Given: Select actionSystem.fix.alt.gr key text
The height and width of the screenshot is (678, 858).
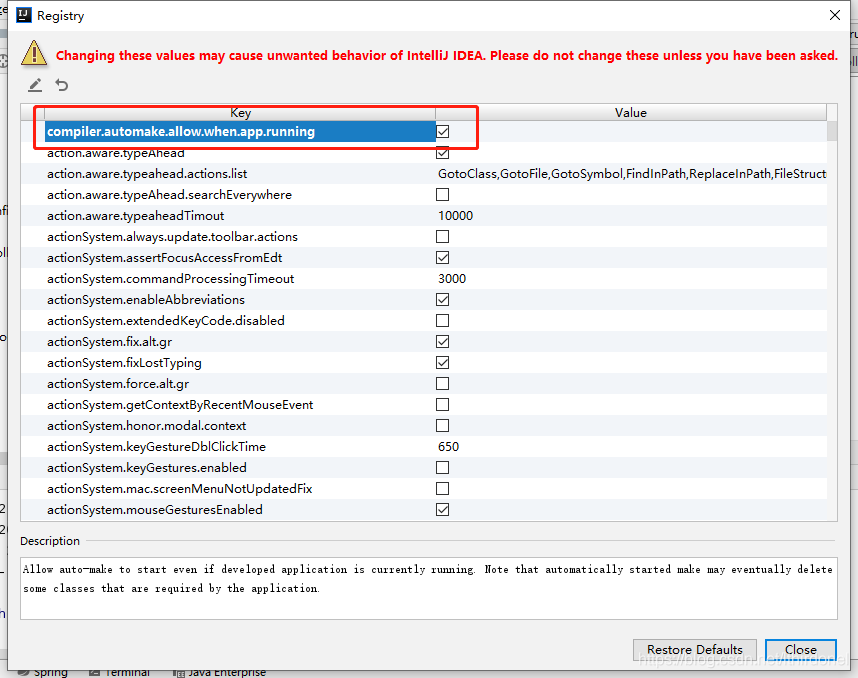Looking at the screenshot, I should click(109, 342).
